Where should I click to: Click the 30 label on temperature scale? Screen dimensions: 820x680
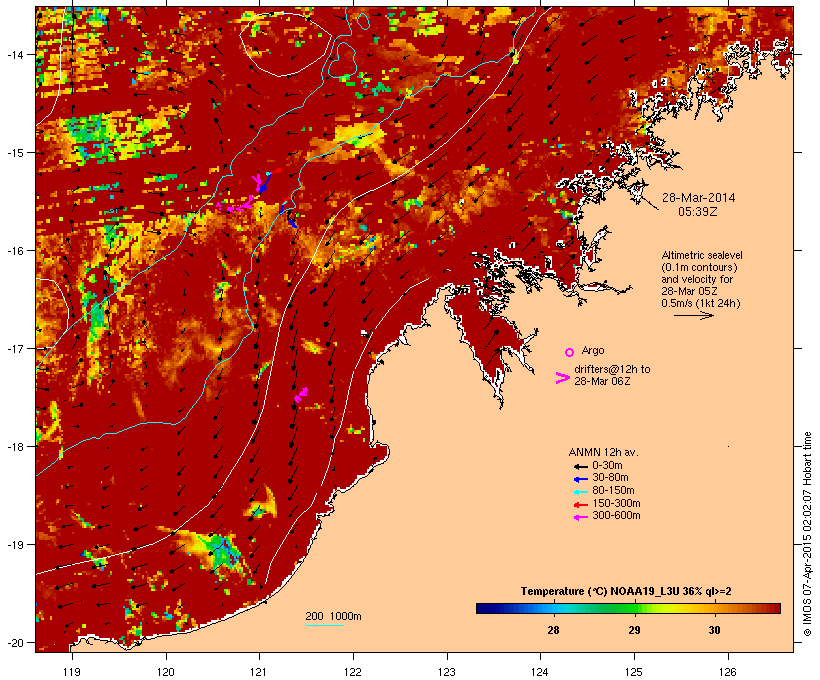click(x=714, y=630)
